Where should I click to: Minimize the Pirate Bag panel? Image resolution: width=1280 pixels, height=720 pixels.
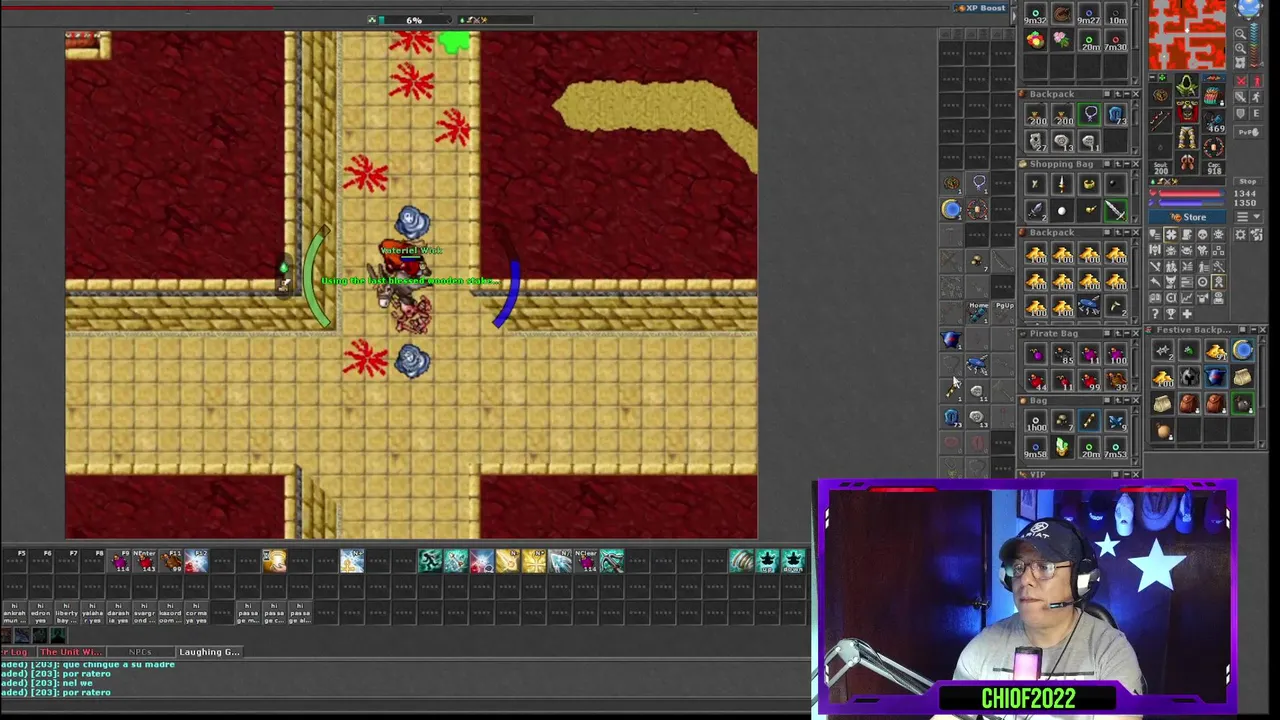(x=1126, y=333)
